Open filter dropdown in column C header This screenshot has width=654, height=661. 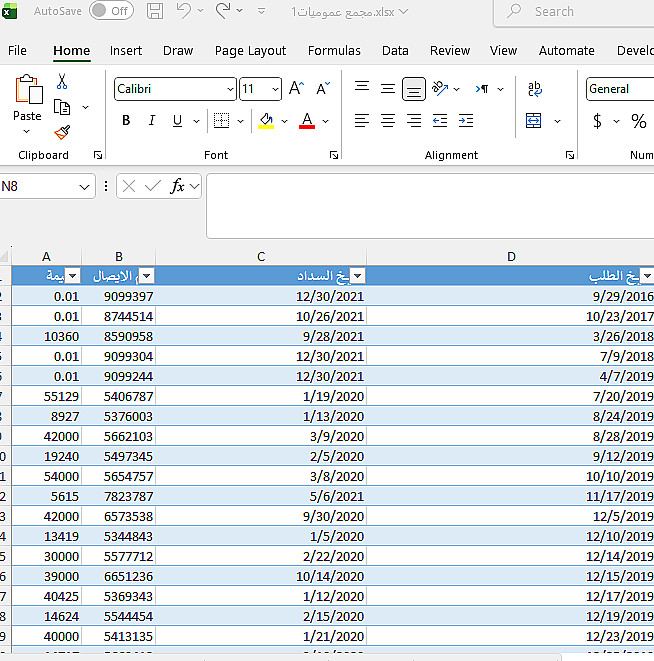pyautogui.click(x=358, y=277)
